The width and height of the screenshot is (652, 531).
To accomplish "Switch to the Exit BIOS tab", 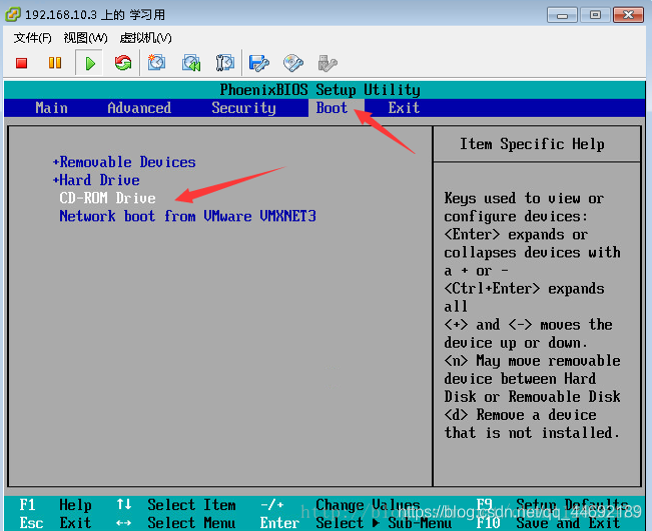I will [x=404, y=108].
